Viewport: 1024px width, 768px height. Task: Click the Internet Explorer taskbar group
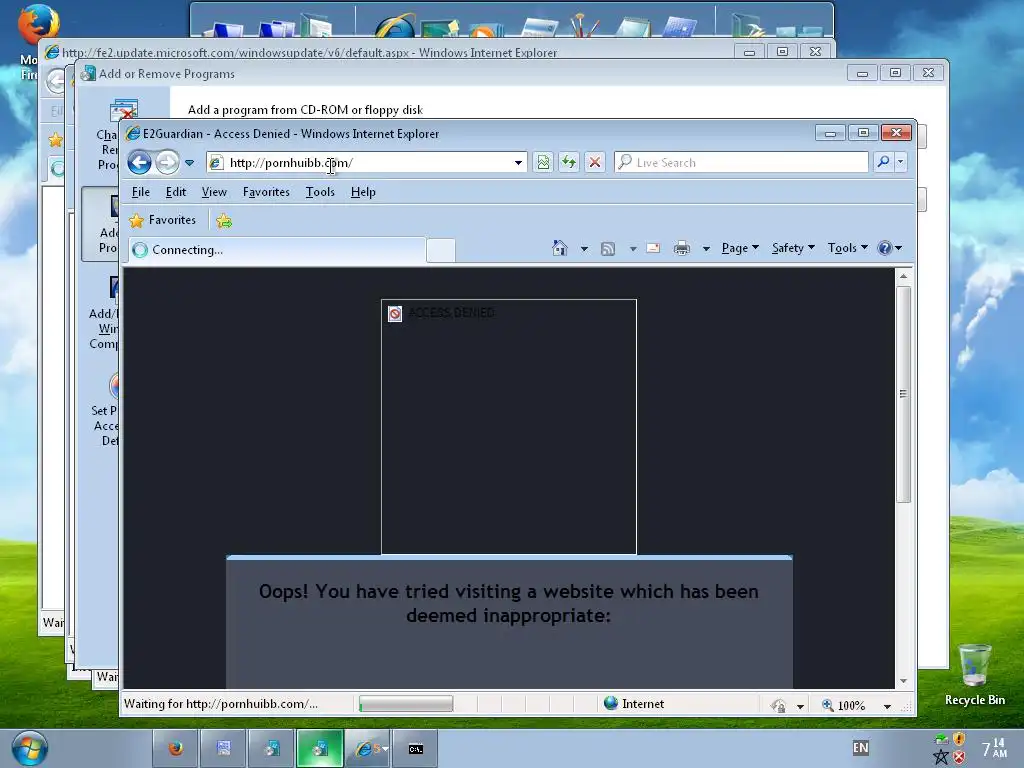tap(368, 748)
